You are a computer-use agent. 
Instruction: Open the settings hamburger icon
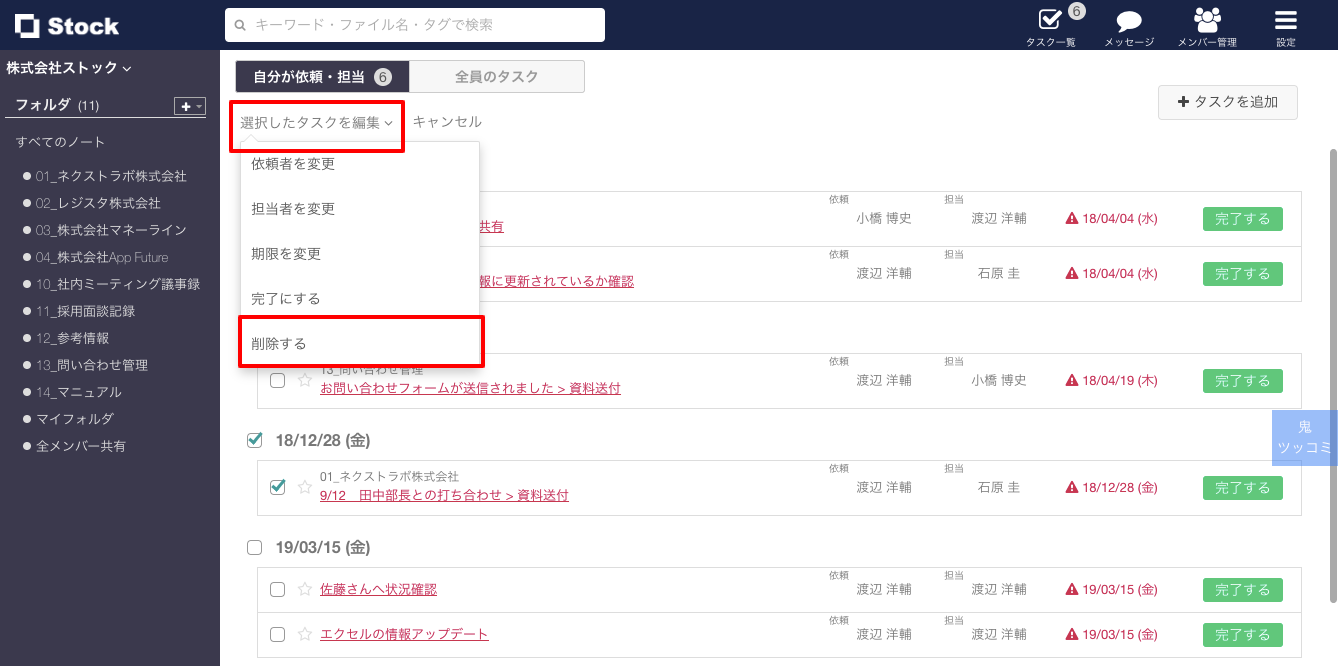1285,20
